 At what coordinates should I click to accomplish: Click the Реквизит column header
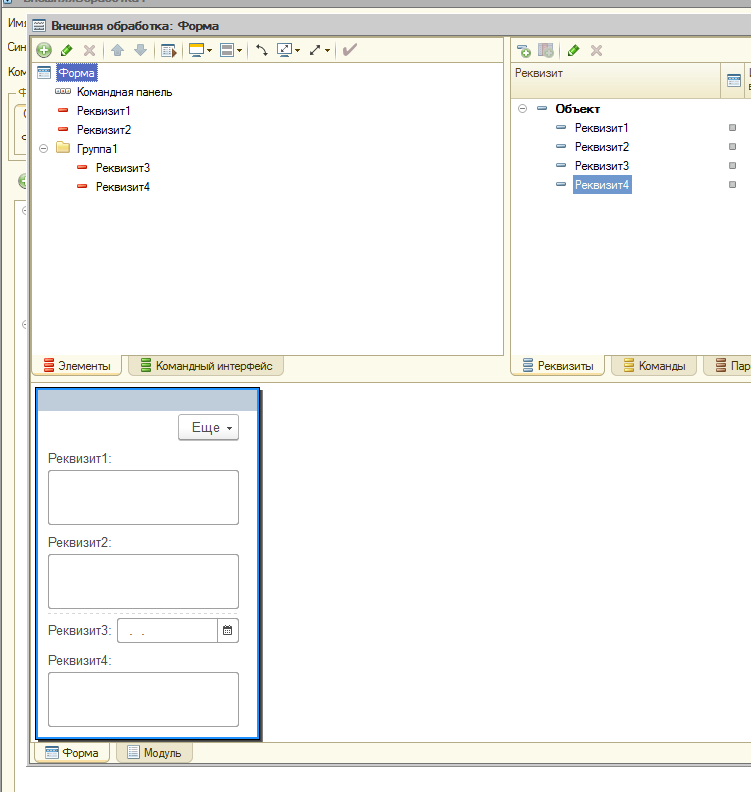click(616, 80)
